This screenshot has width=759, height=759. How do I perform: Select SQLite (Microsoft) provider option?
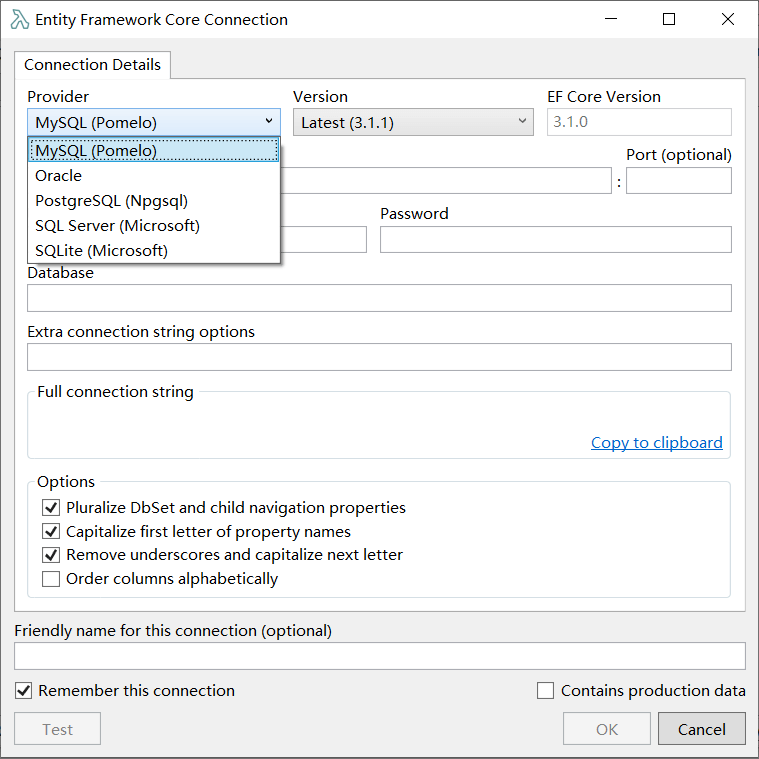(x=154, y=251)
